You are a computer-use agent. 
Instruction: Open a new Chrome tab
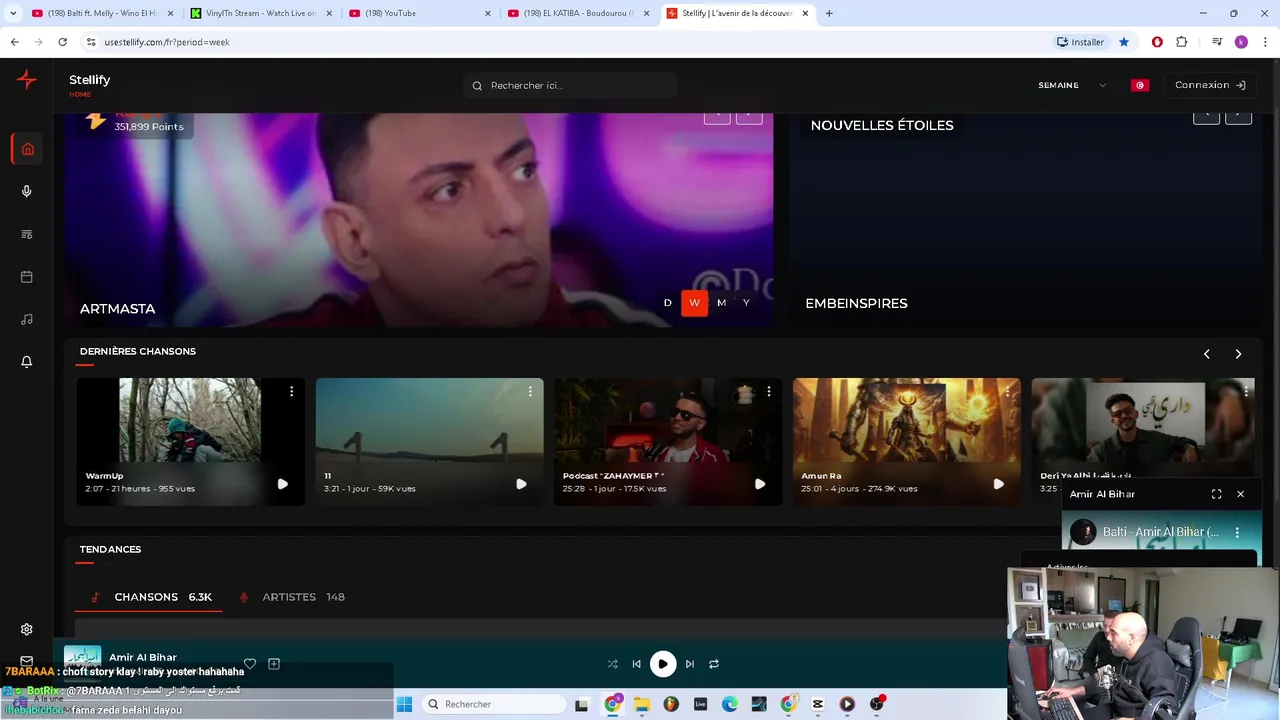coord(829,13)
